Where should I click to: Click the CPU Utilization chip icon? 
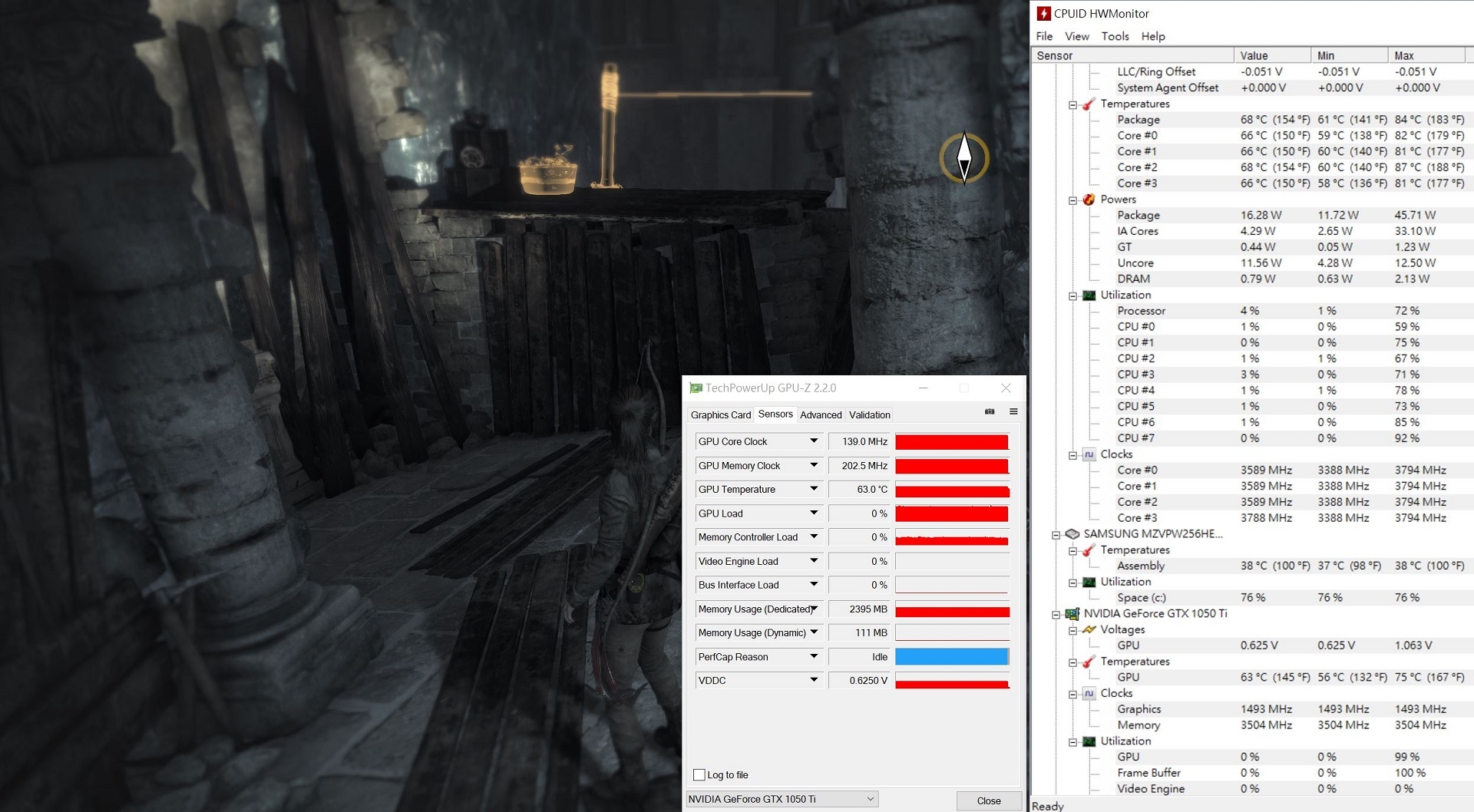pos(1089,295)
